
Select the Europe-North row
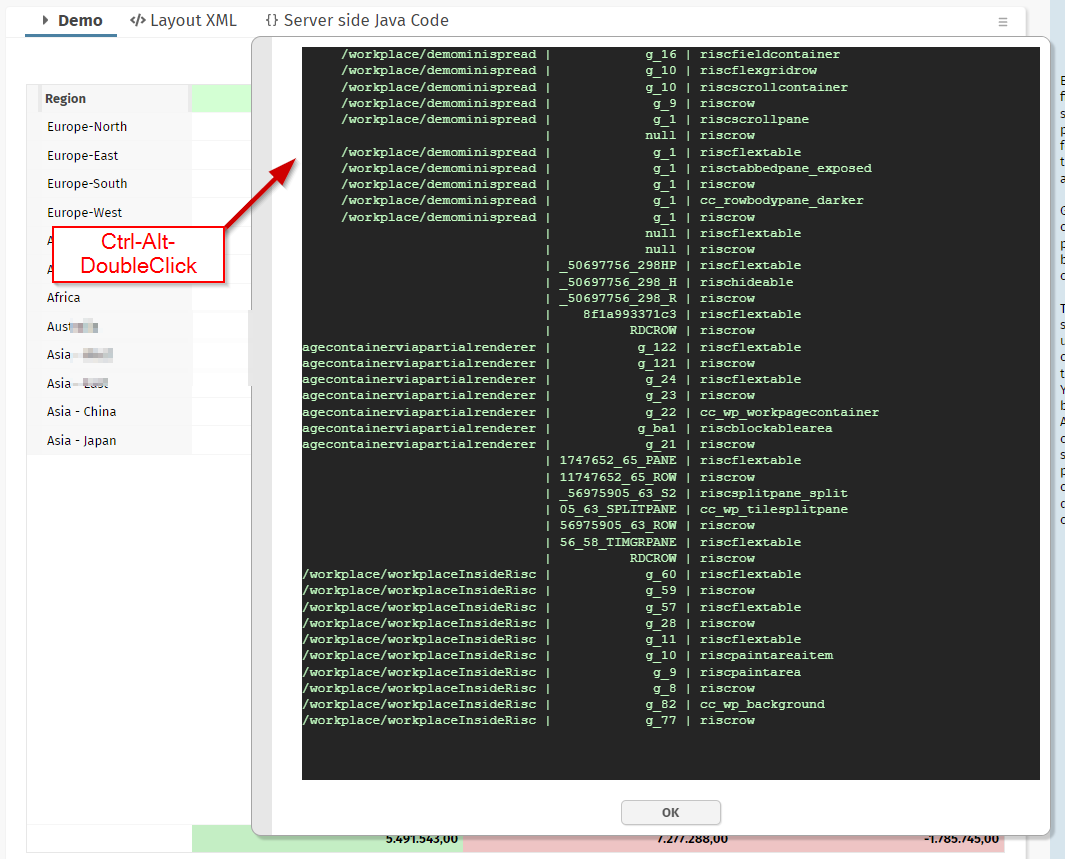click(x=87, y=127)
